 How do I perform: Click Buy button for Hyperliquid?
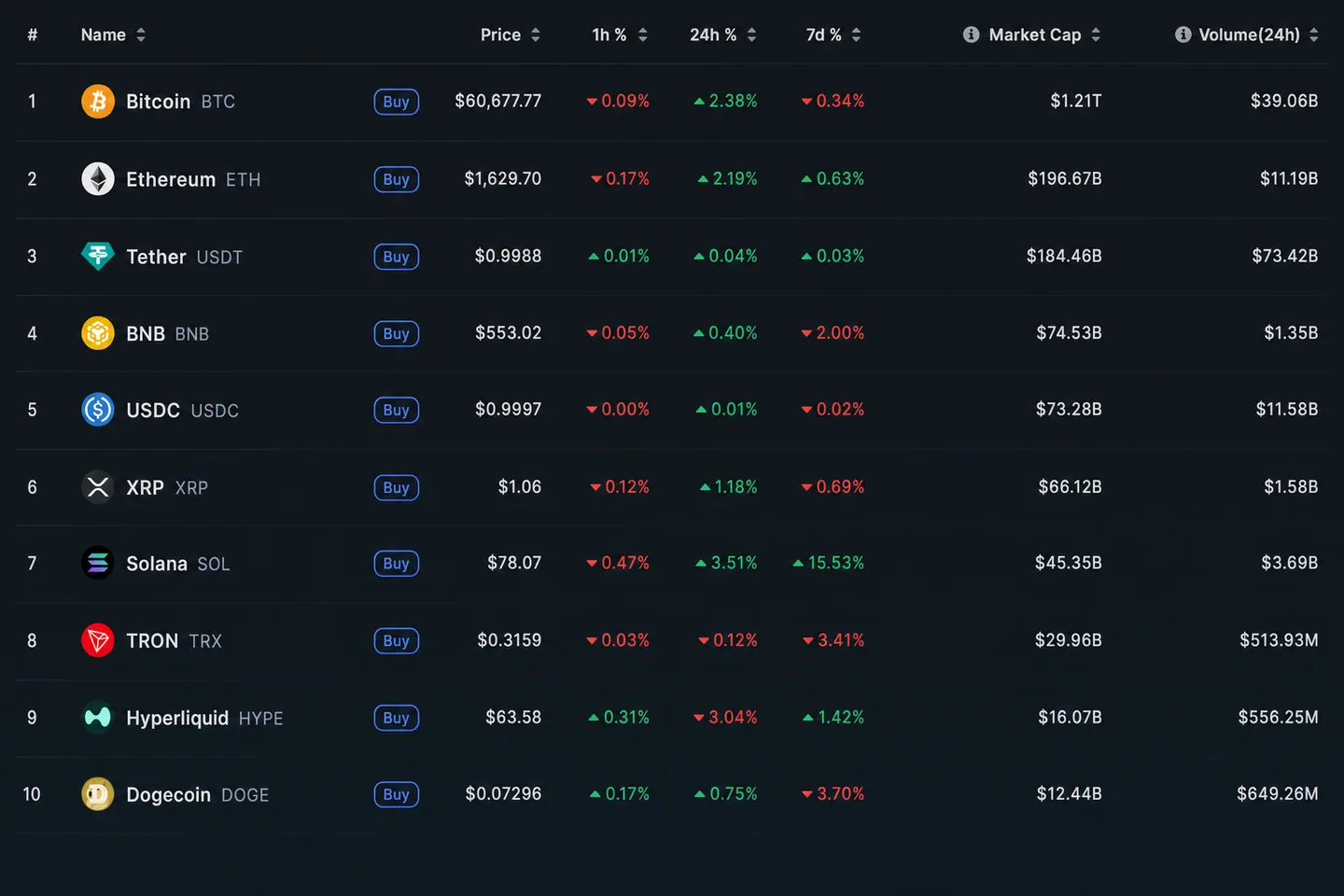(x=397, y=718)
